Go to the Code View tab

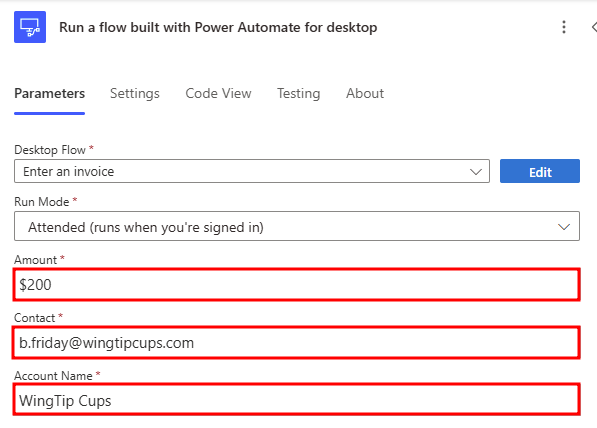tap(218, 93)
